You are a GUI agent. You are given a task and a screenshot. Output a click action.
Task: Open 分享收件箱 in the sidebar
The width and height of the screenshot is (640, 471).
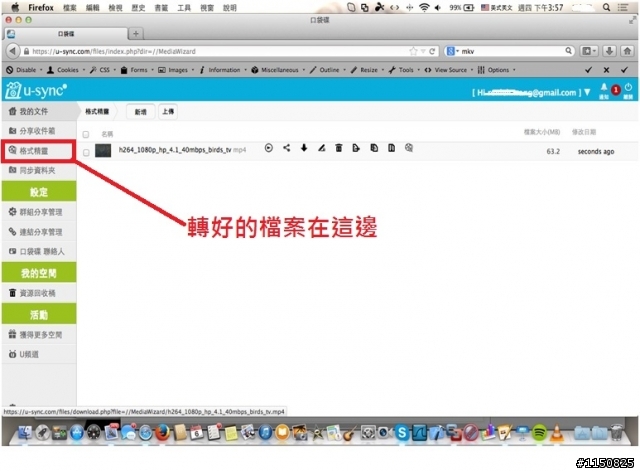[x=39, y=131]
